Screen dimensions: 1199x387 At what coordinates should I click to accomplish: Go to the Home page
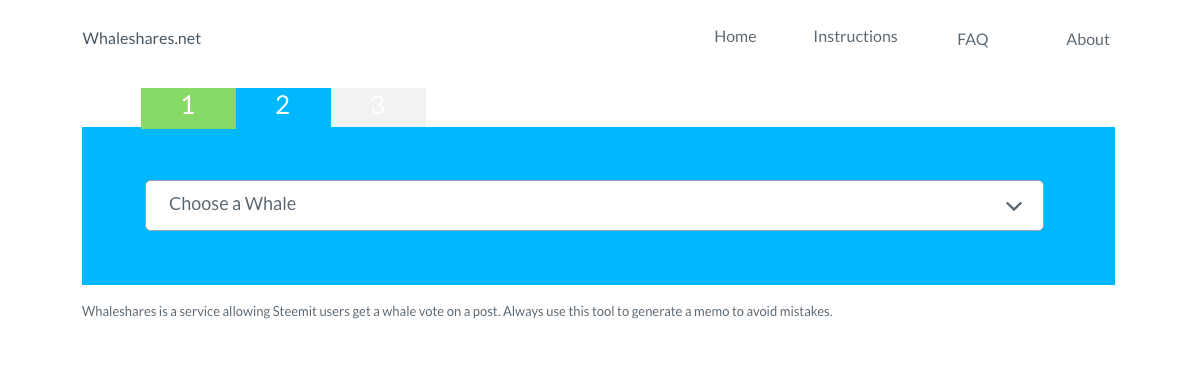coord(735,37)
